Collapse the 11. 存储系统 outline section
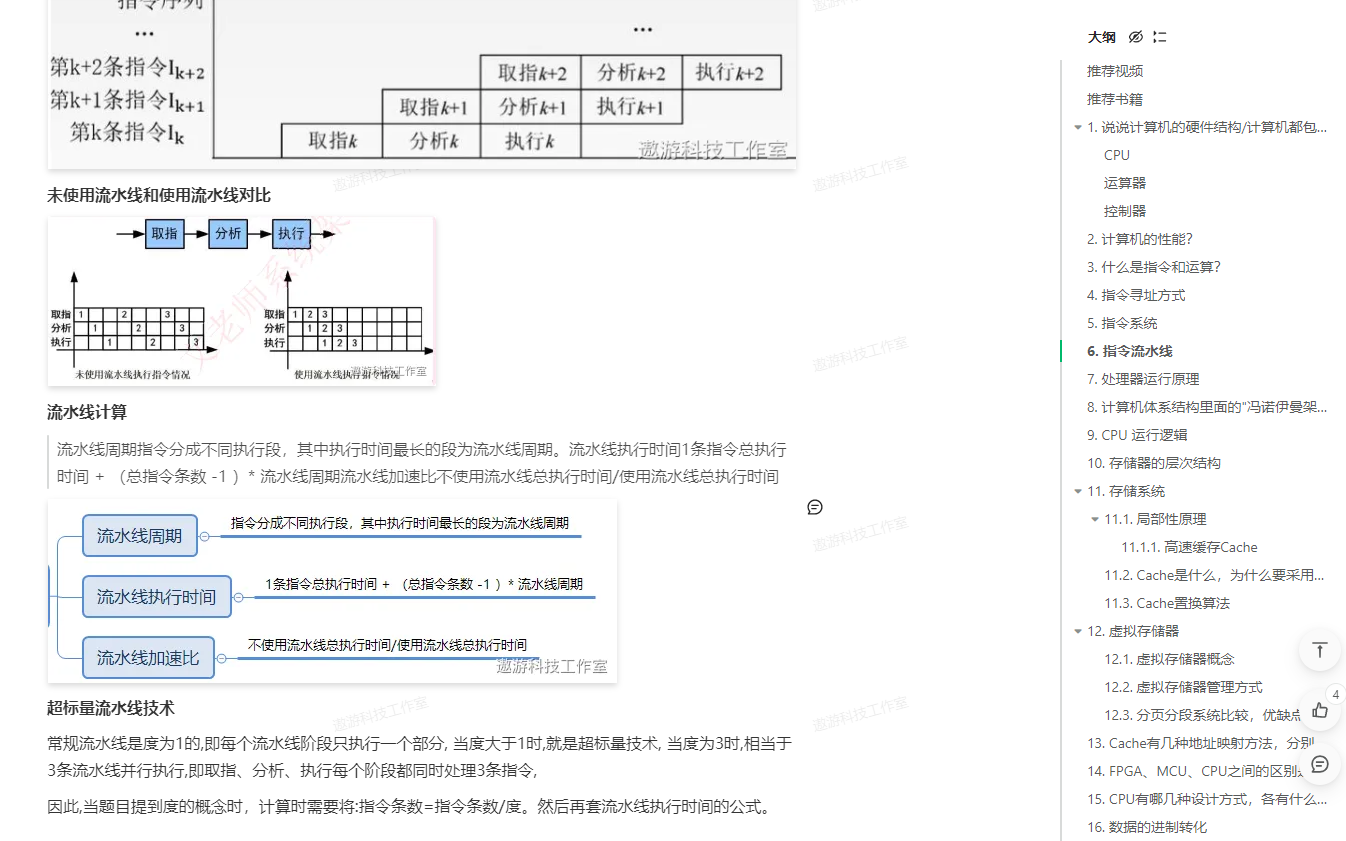1346x841 pixels. (x=1077, y=492)
